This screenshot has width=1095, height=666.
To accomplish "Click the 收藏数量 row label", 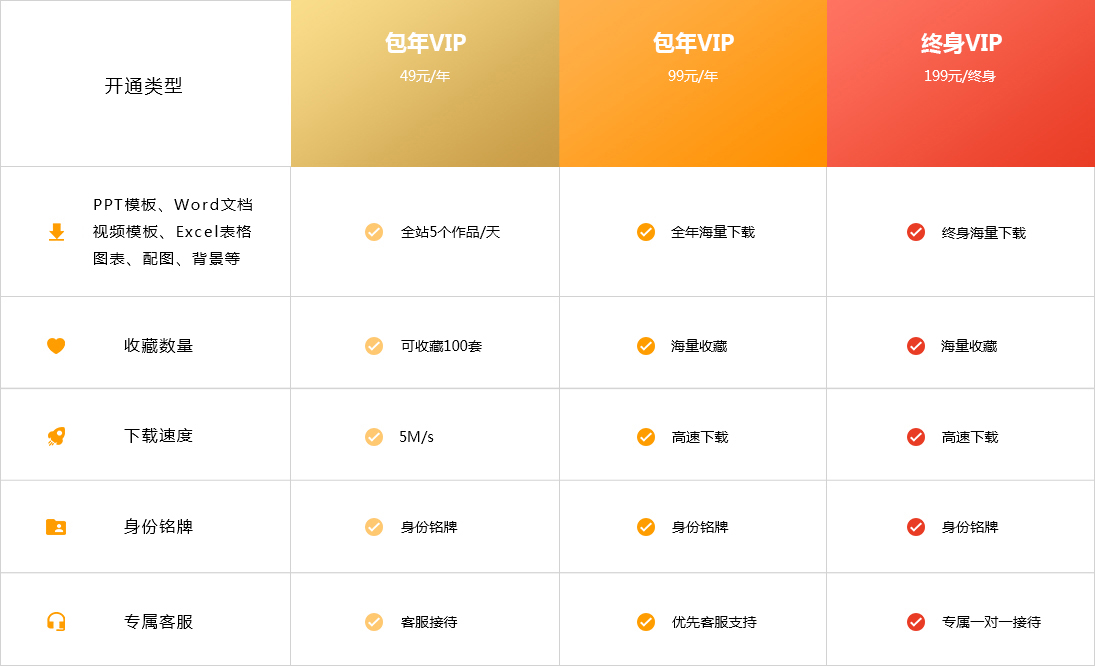I will 158,346.
